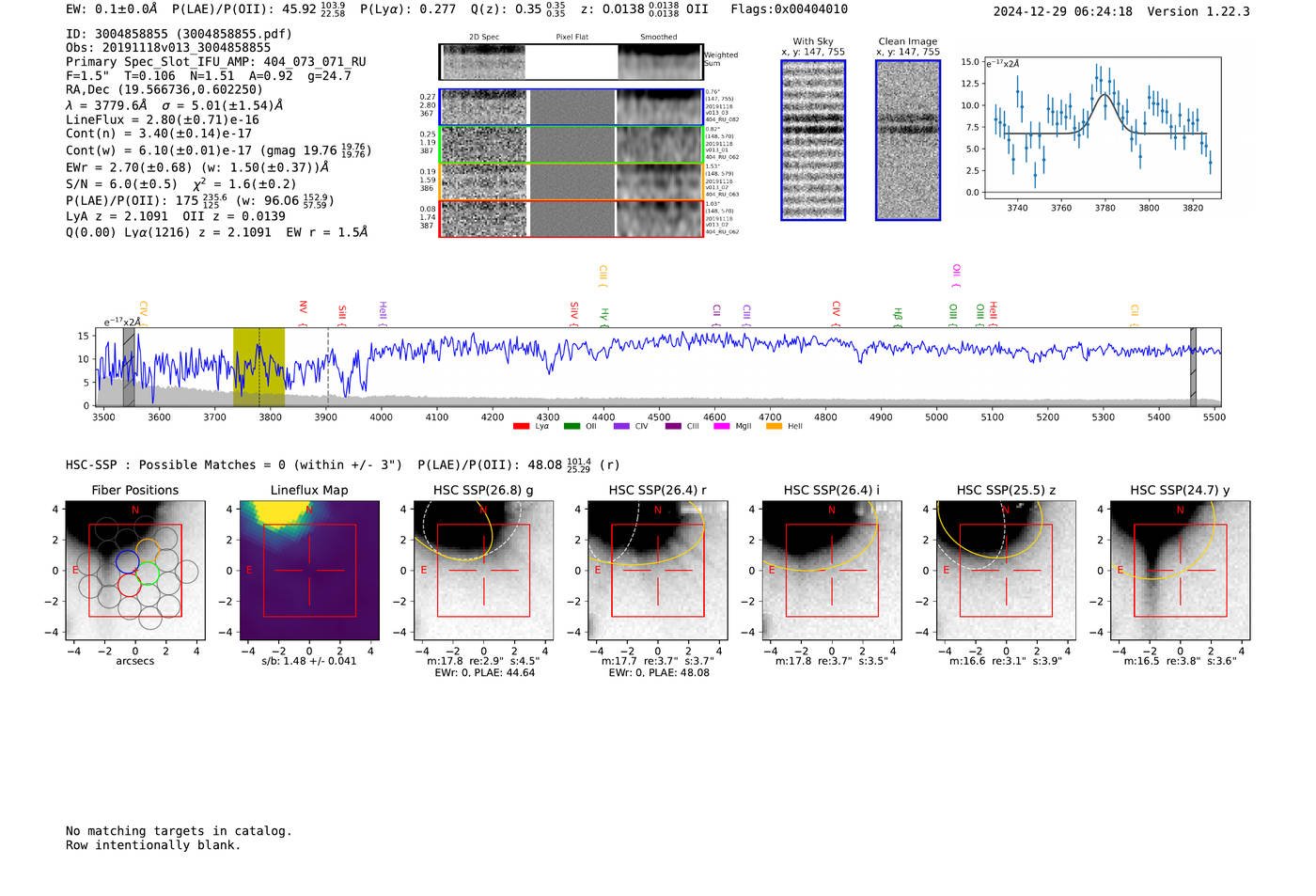This screenshot has height=896, width=1316.
Task: Click the green OII legend swatch
Action: point(572,427)
